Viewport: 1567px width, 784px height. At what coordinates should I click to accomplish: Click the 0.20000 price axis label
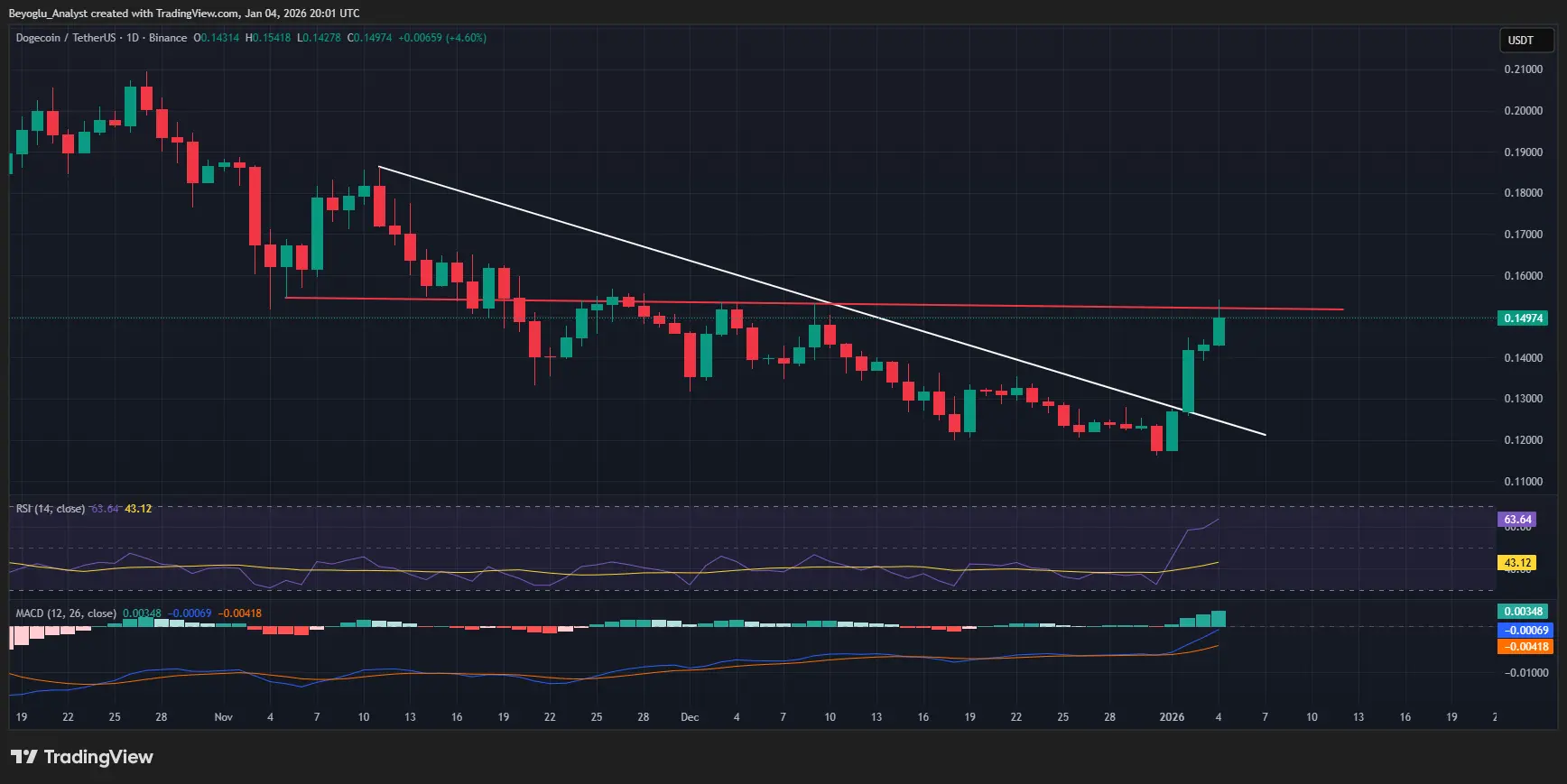pyautogui.click(x=1523, y=111)
